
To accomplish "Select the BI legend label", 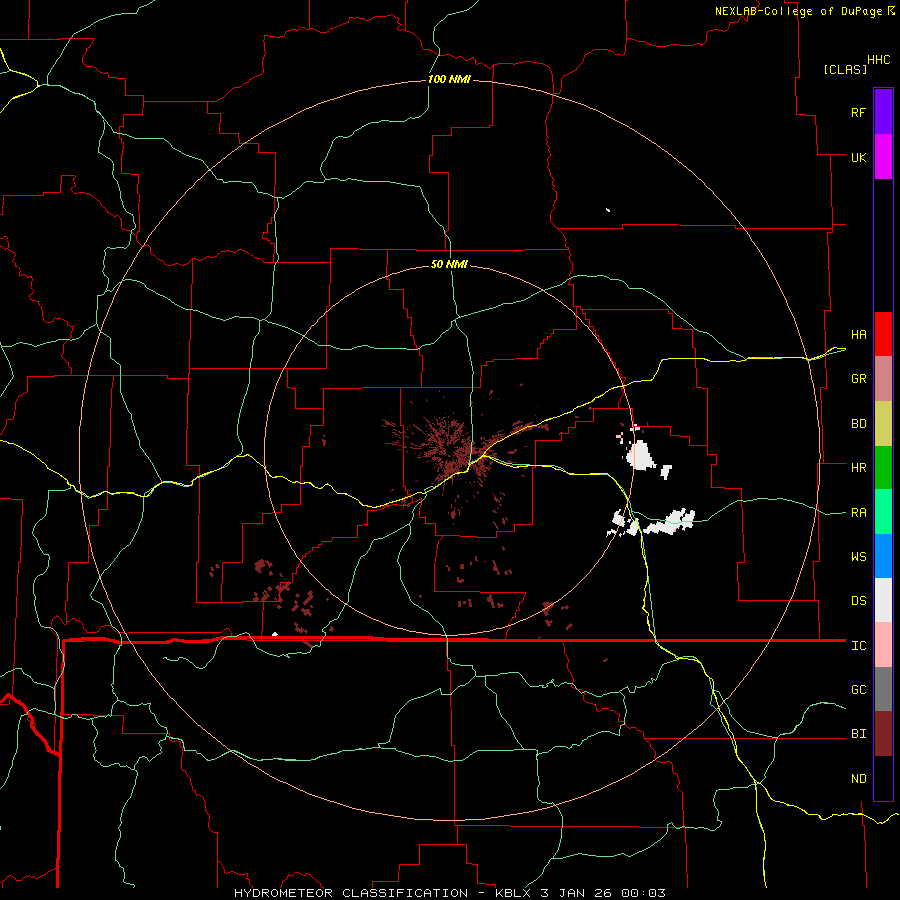I will pyautogui.click(x=858, y=734).
